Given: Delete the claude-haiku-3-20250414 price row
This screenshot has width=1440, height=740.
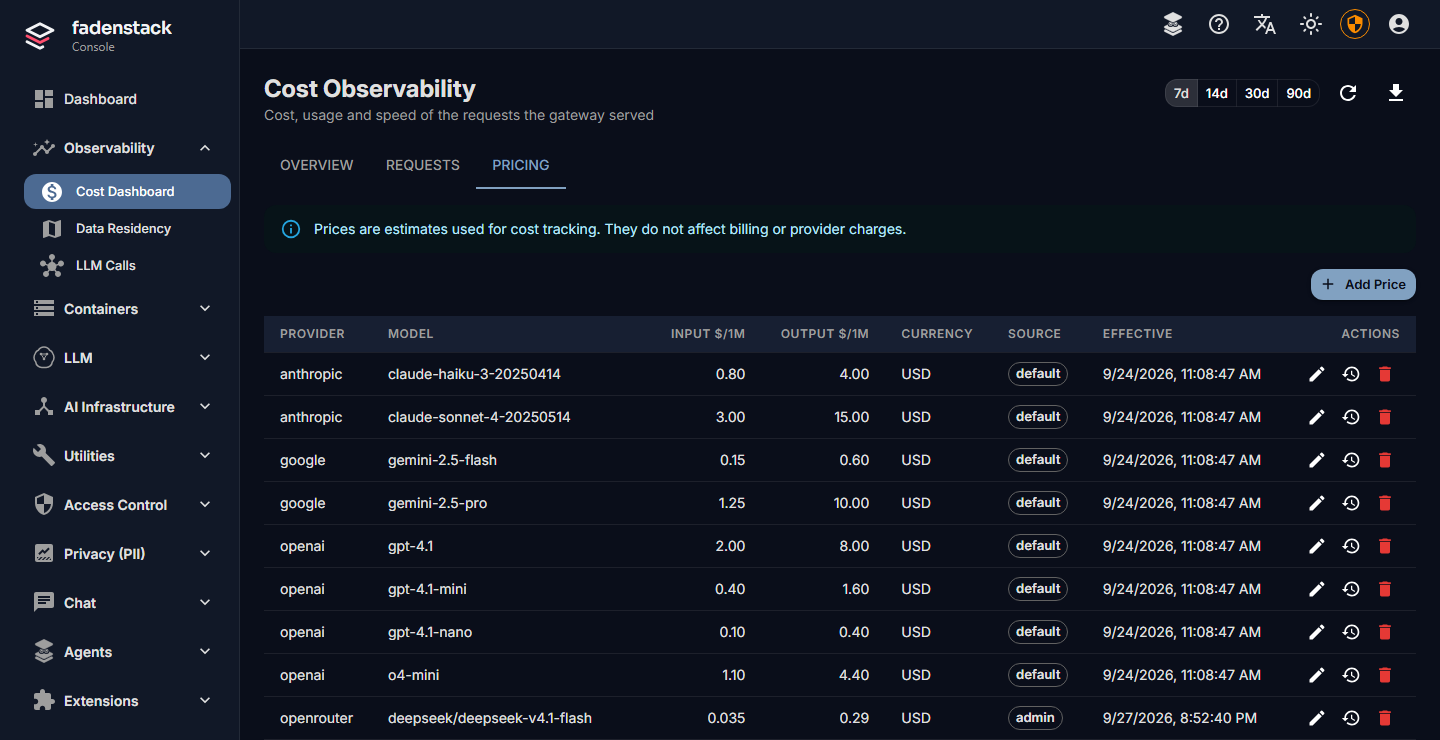Looking at the screenshot, I should (1385, 374).
